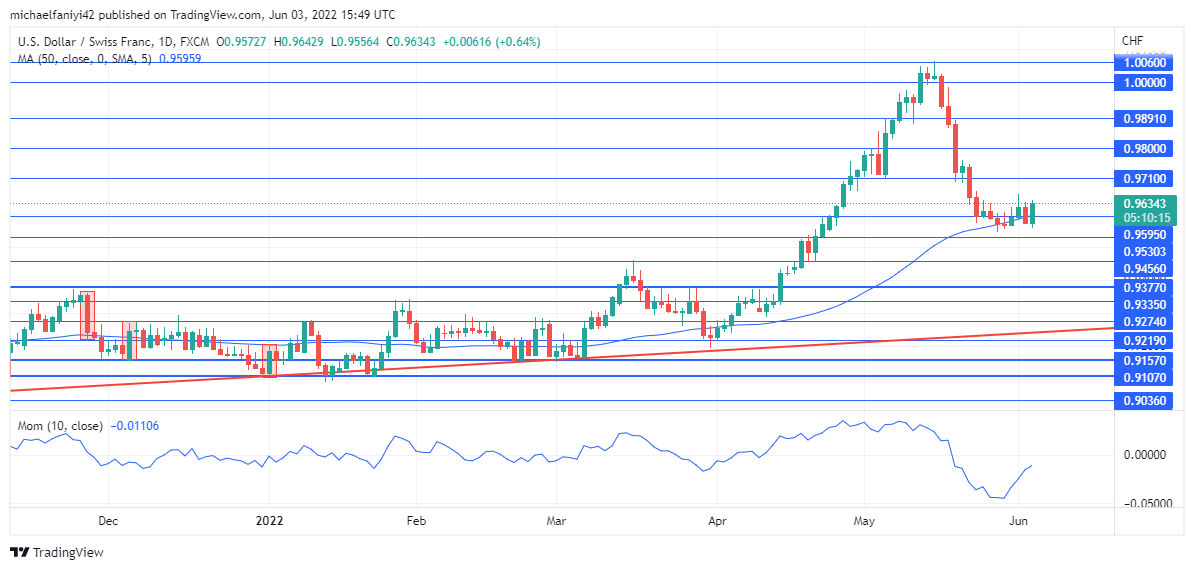Select the 0.90360 price label
Viewport: 1194px width, 570px height.
[x=1146, y=400]
